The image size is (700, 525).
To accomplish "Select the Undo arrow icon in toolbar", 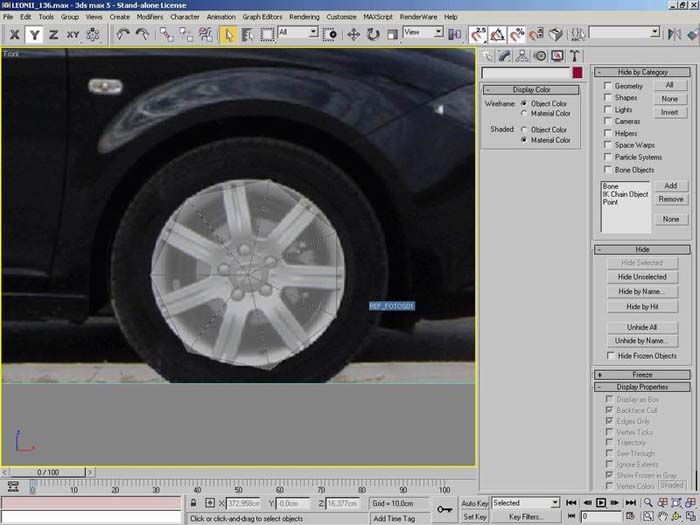I will point(123,34).
